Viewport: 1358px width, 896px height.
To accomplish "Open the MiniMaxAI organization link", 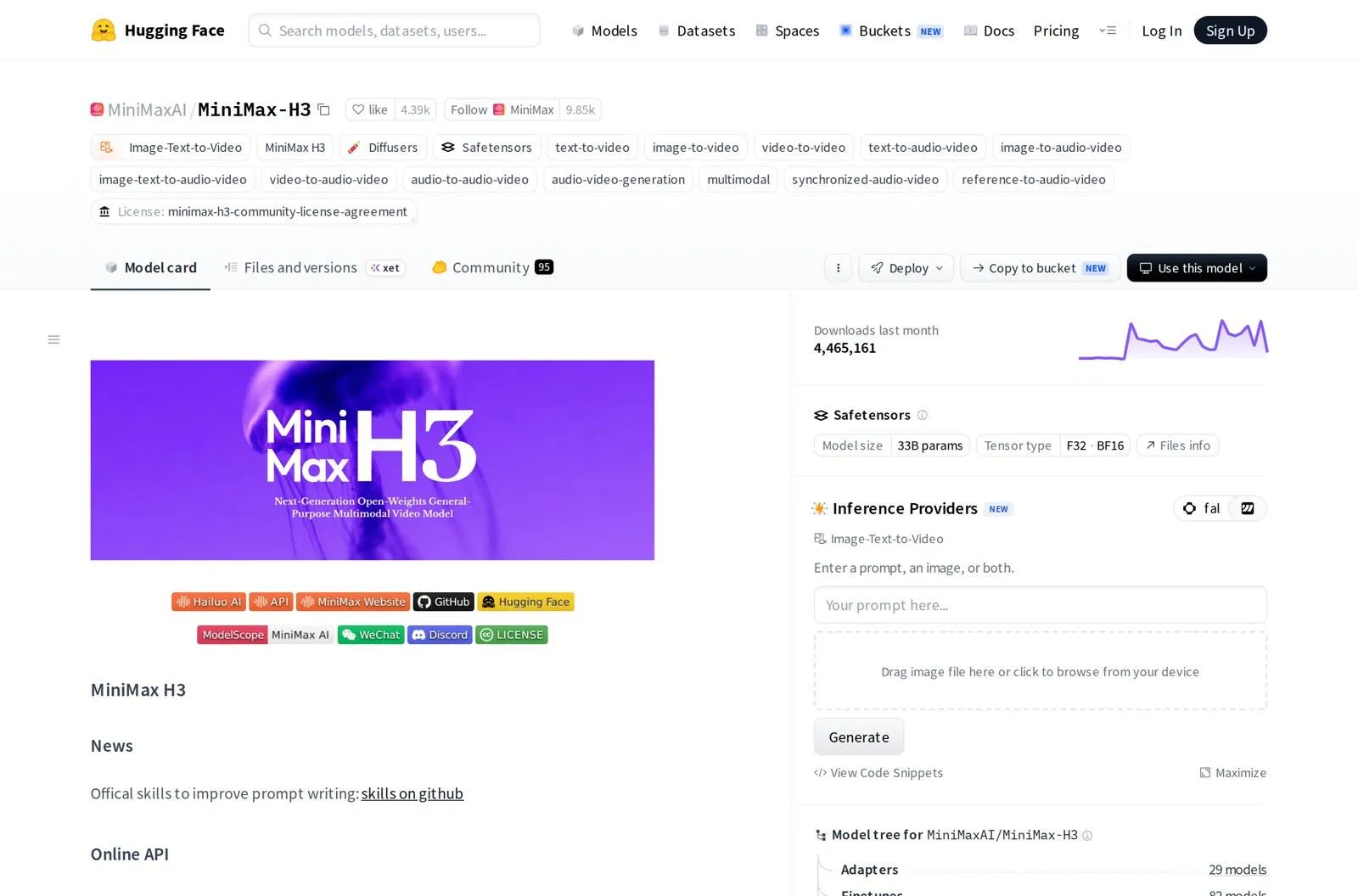I will [x=147, y=109].
